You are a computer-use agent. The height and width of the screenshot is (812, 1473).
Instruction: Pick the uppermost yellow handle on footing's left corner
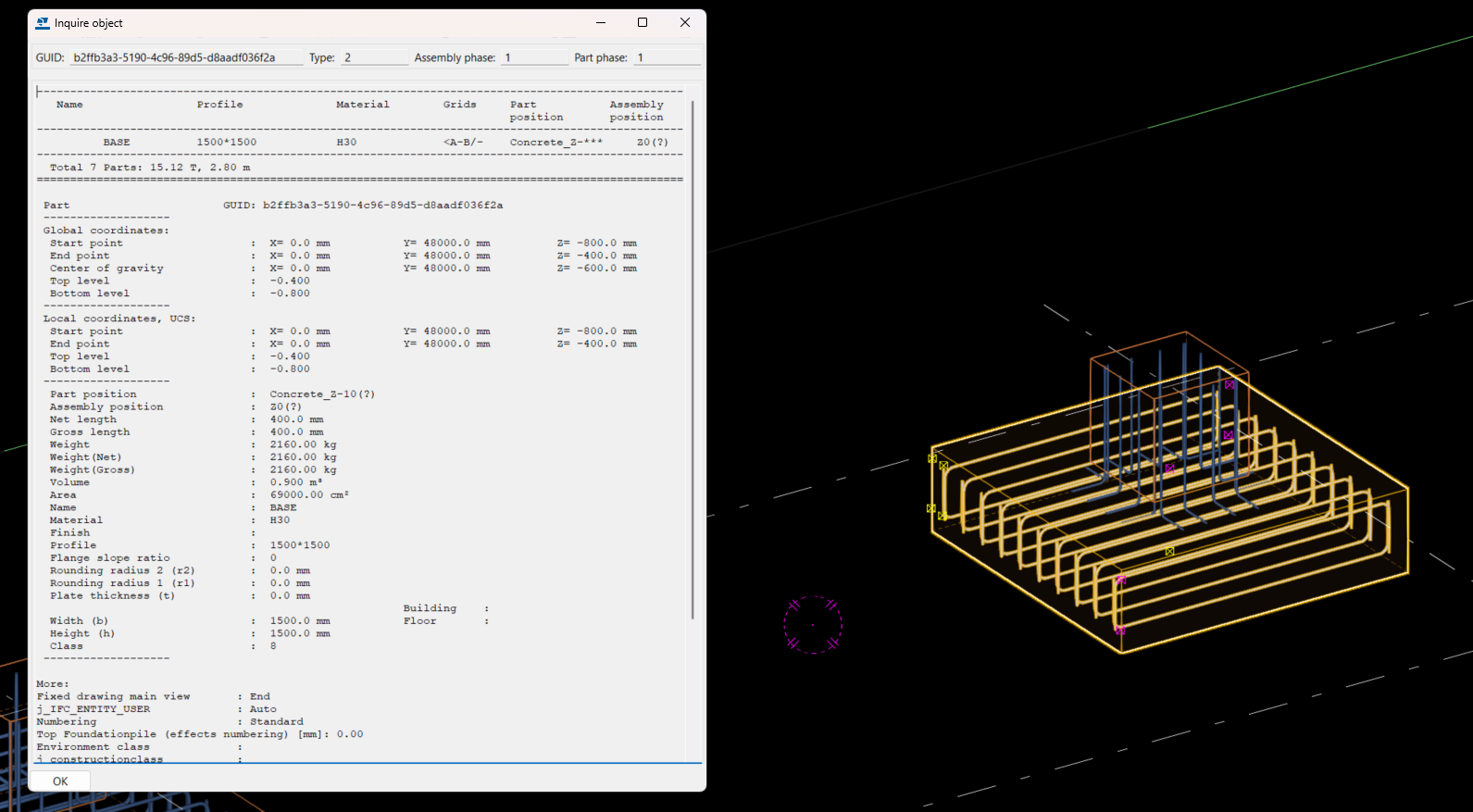pyautogui.click(x=932, y=458)
